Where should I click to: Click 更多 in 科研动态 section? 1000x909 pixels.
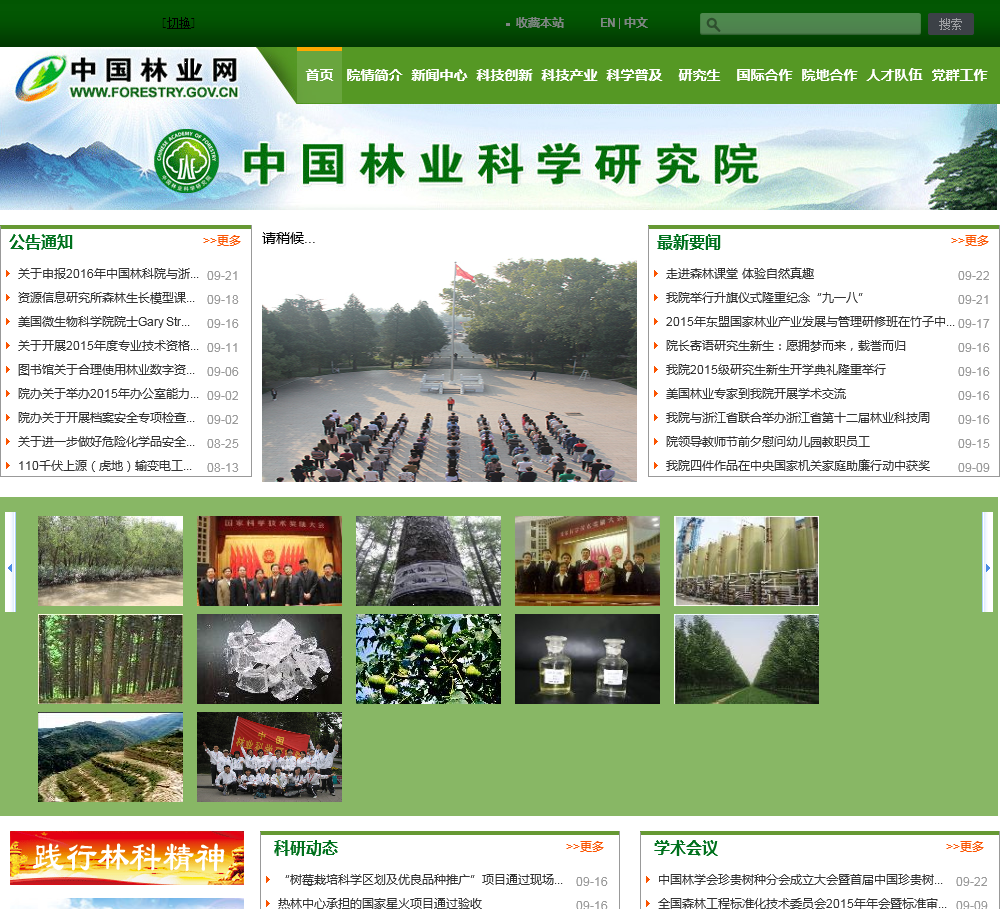click(x=585, y=846)
